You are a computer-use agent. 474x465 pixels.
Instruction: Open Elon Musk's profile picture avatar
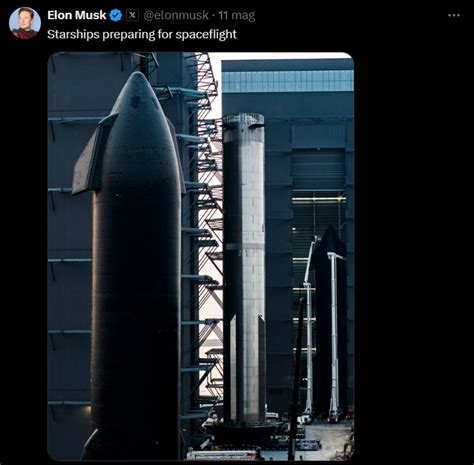[25, 23]
